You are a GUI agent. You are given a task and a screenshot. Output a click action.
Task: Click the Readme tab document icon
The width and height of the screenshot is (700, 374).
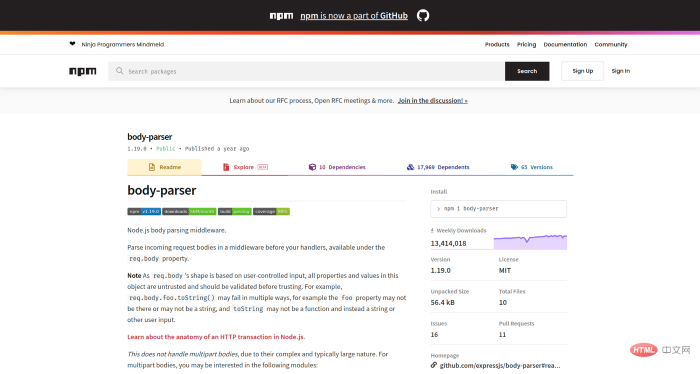[151, 167]
